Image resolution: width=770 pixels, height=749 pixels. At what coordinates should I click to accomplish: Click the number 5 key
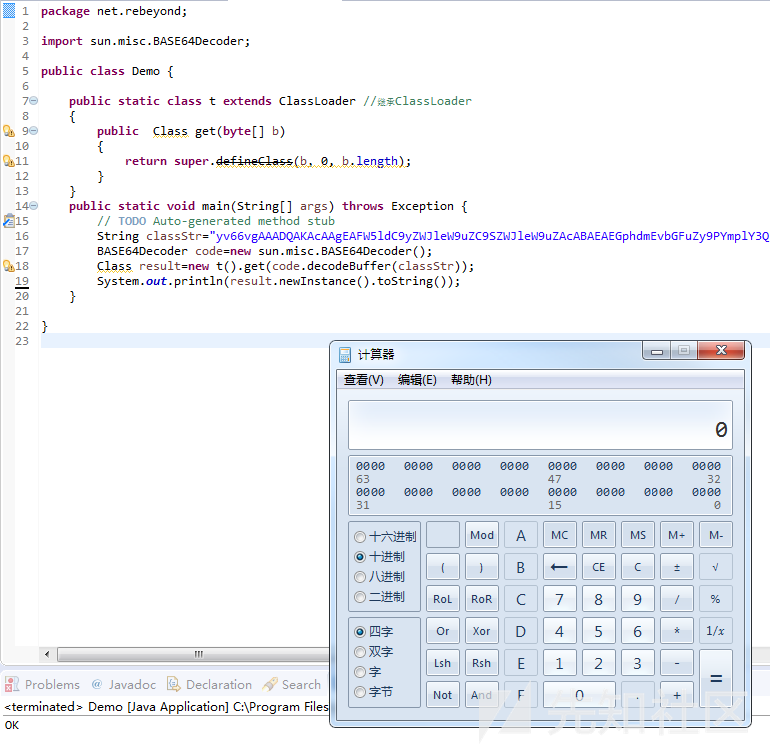point(599,631)
